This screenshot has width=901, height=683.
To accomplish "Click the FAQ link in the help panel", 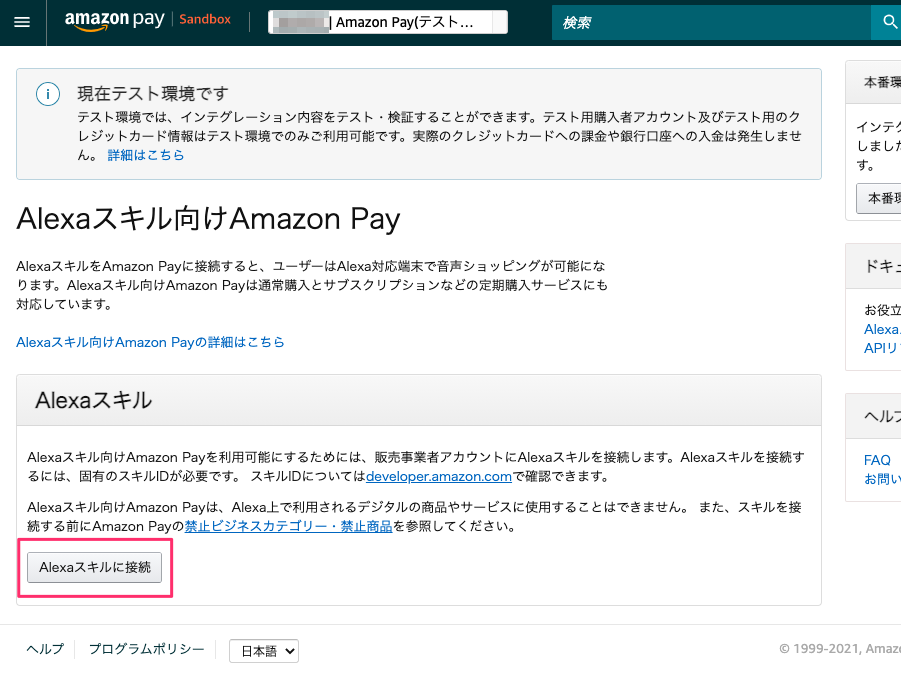I will [876, 460].
